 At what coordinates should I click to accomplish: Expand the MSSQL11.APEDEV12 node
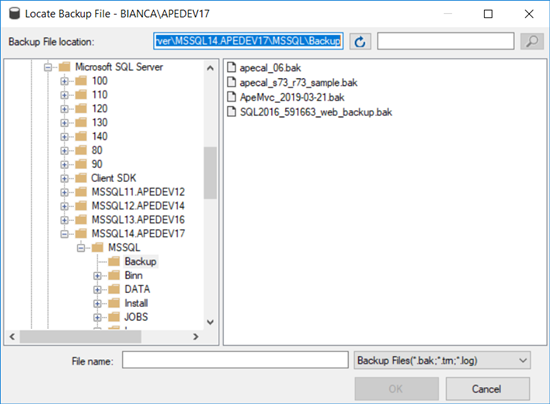(65, 192)
